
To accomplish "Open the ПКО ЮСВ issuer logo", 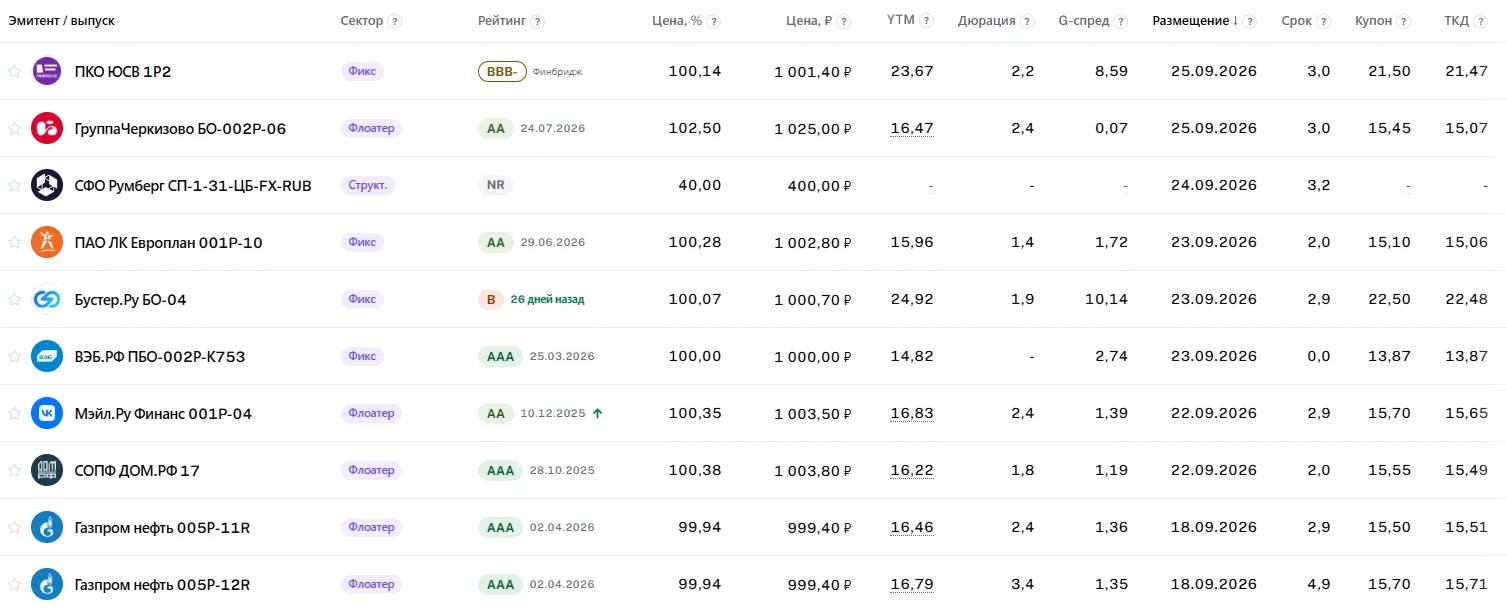I will pyautogui.click(x=47, y=71).
